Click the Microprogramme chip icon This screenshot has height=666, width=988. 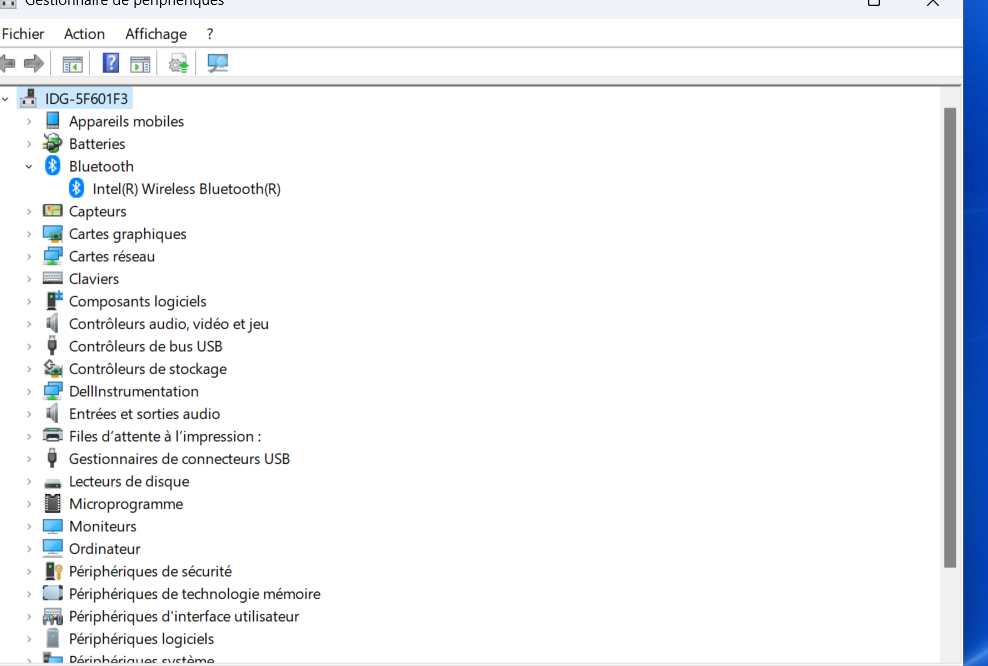[52, 503]
